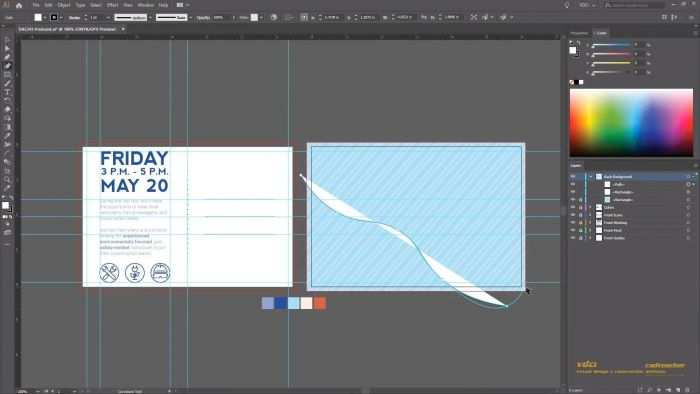Click the recolor artwork wheel icon
Image resolution: width=700 pixels, height=394 pixels.
(274, 17)
